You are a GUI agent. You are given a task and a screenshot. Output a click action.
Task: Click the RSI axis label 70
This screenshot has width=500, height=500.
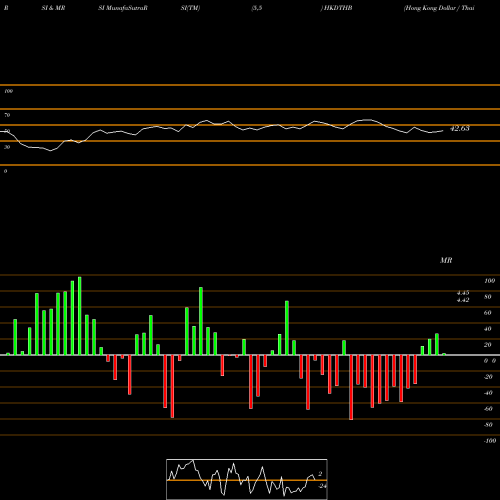click(x=7, y=115)
